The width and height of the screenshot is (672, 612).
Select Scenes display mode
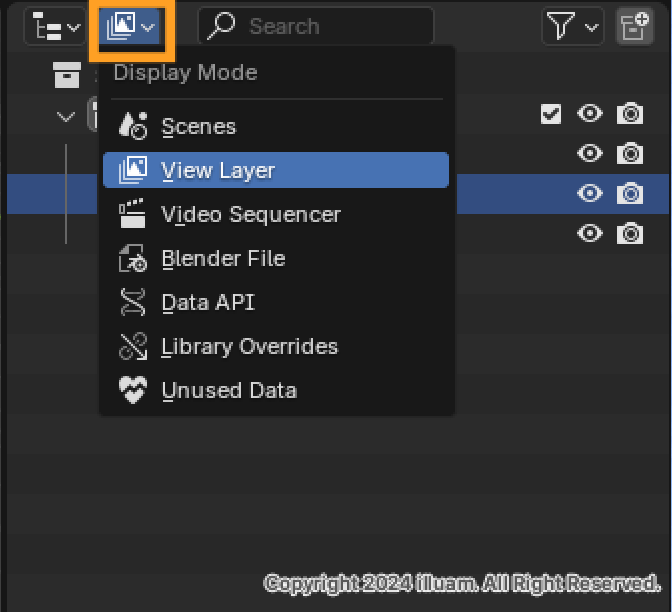[276, 126]
